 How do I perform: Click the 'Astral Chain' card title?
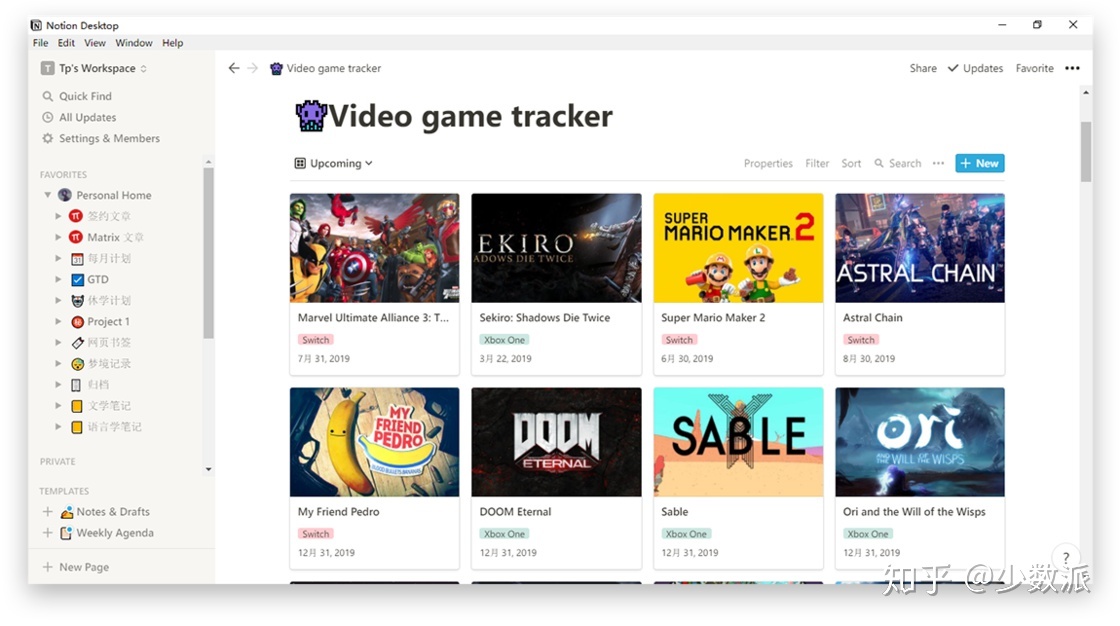[x=872, y=317]
